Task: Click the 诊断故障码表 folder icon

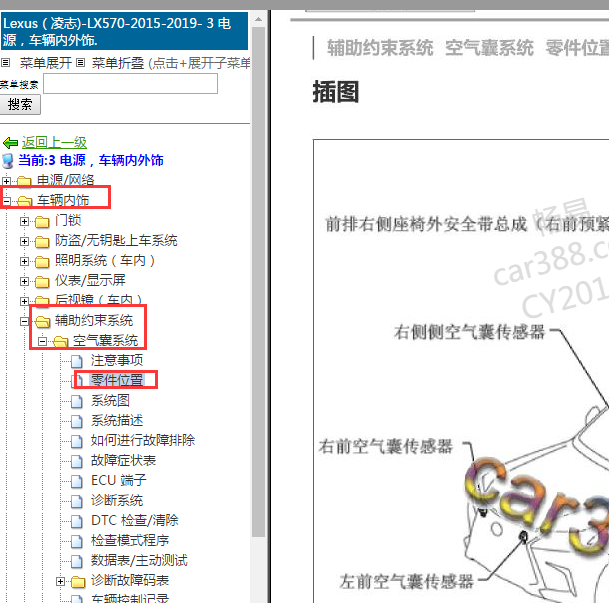Action: coord(78,582)
